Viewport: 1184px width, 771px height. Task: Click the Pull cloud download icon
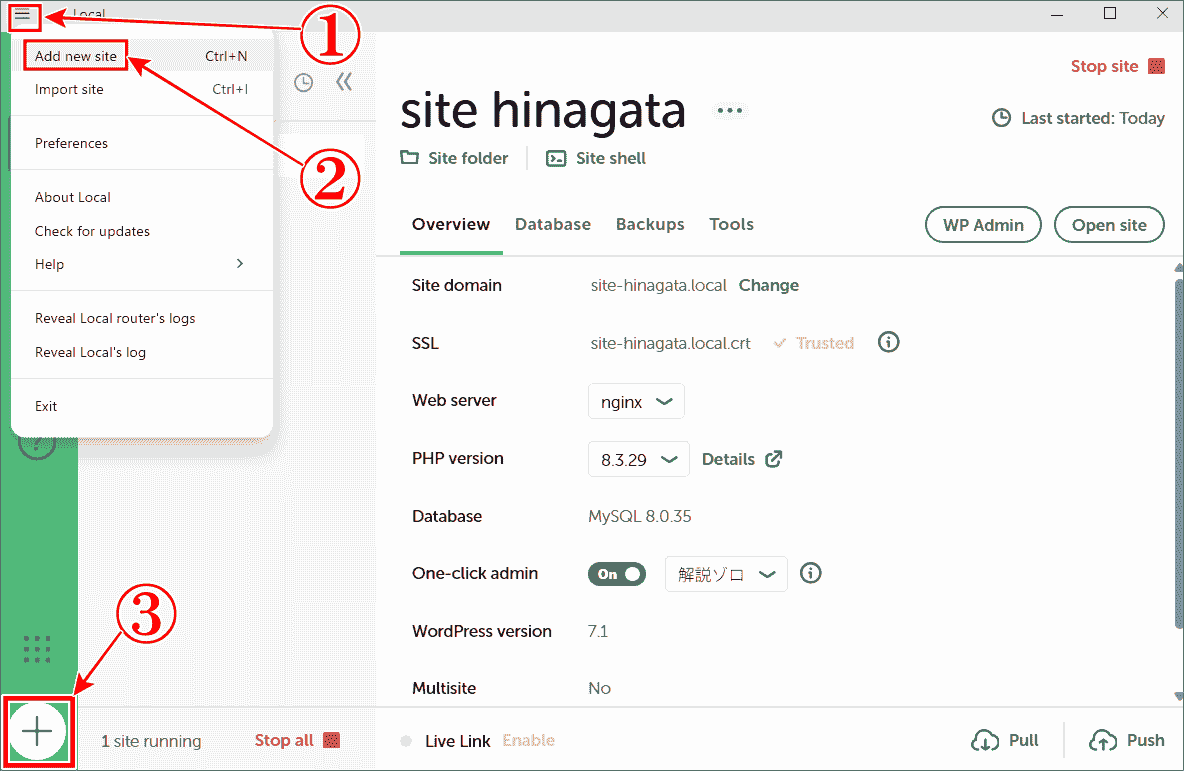pyautogui.click(x=985, y=741)
